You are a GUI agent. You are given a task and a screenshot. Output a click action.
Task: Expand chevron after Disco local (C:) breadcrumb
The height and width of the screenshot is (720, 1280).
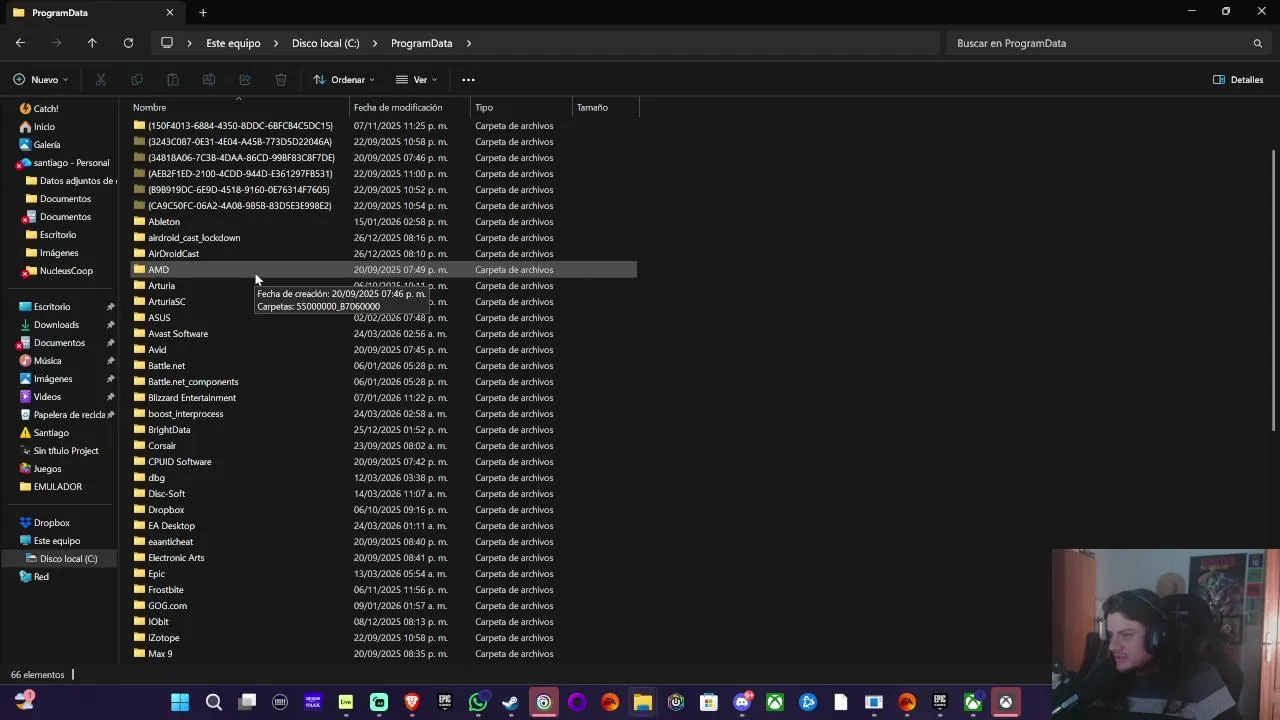[375, 43]
